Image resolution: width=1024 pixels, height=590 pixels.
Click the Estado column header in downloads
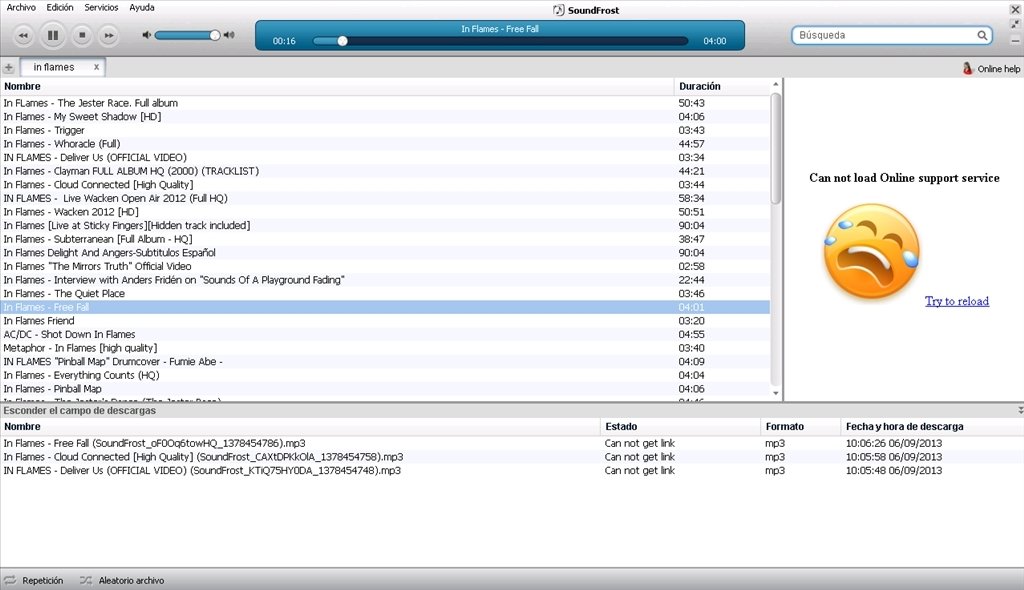pyautogui.click(x=680, y=427)
